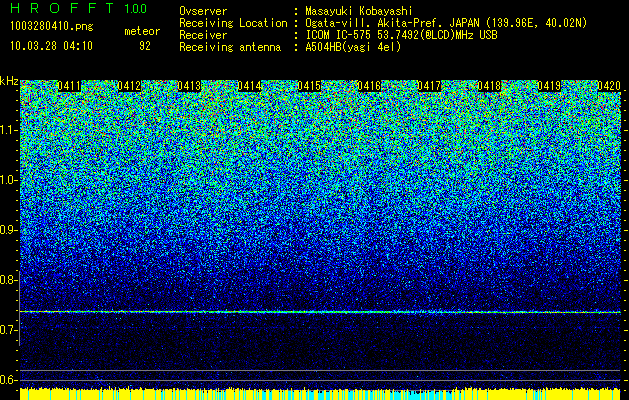Click the Ogata-vill. Akita-Pref. JAPAN location text
Image resolution: width=629 pixels, height=400 pixels.
click(446, 23)
